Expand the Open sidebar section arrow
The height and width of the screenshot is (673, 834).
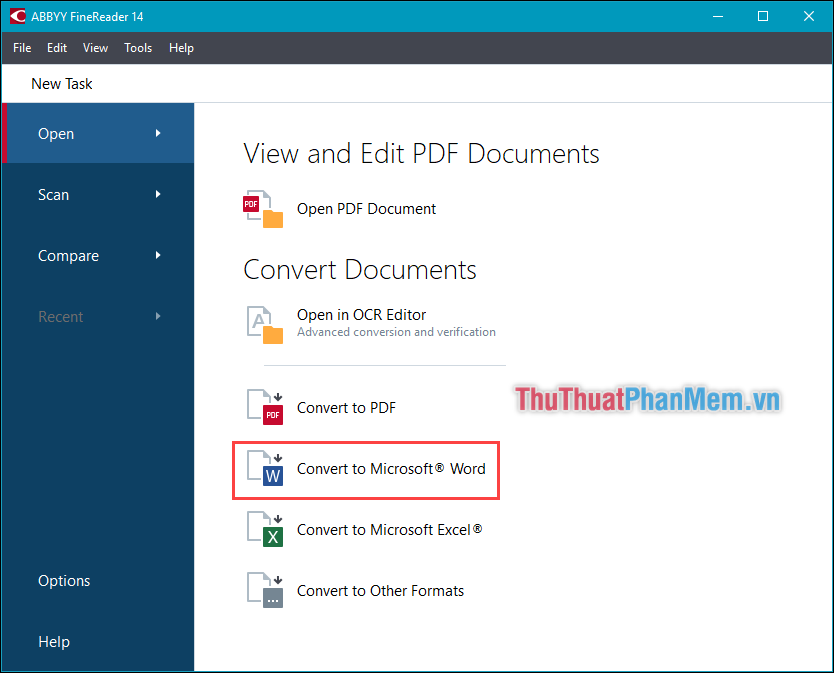pos(158,133)
